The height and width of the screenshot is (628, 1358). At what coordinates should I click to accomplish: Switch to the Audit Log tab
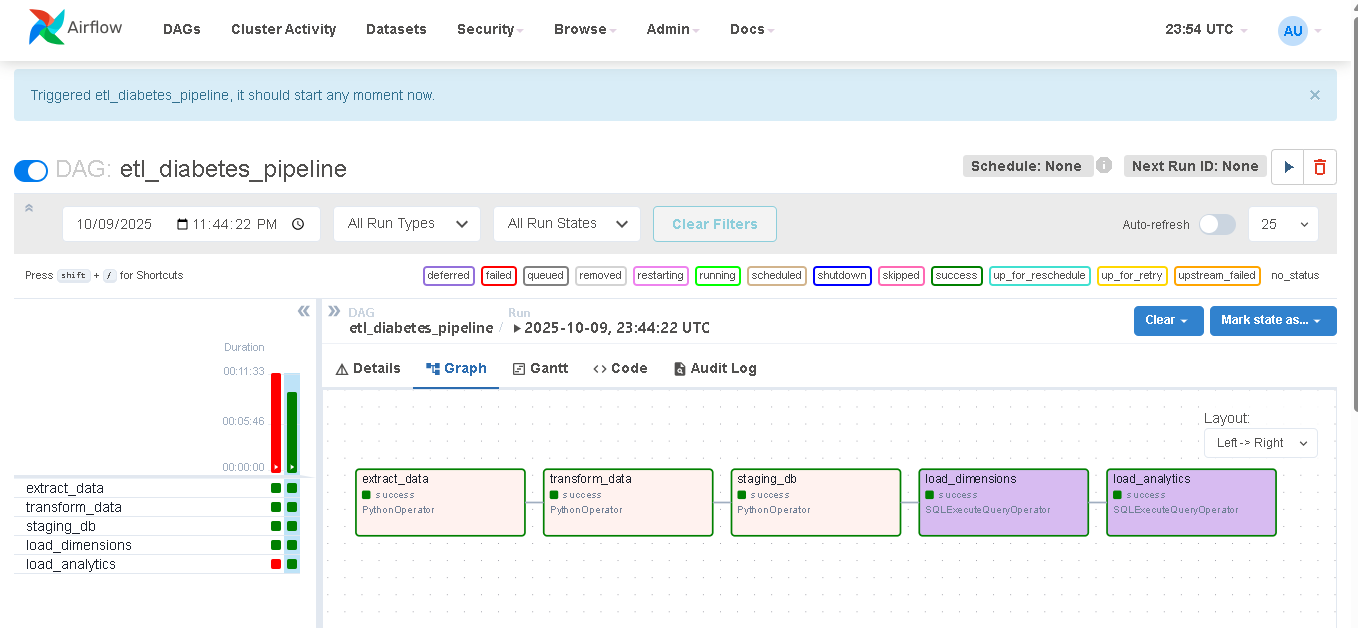pyautogui.click(x=715, y=368)
